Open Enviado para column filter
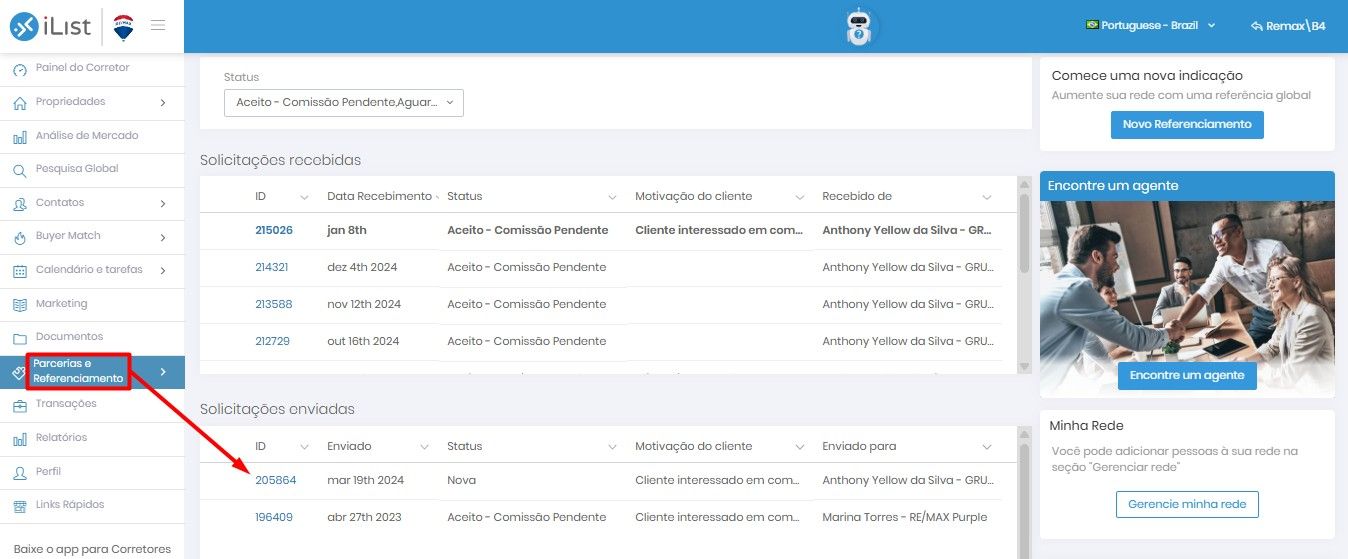The height and width of the screenshot is (559, 1348). pyautogui.click(x=987, y=447)
